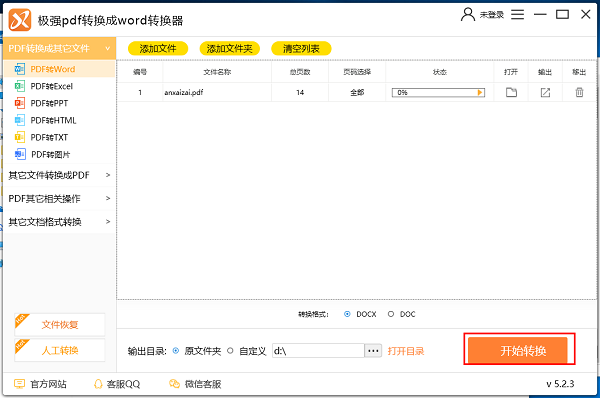Image resolution: width=600 pixels, height=398 pixels.
Task: Select the PDF转HTML icon in sidebar
Action: tap(20, 120)
